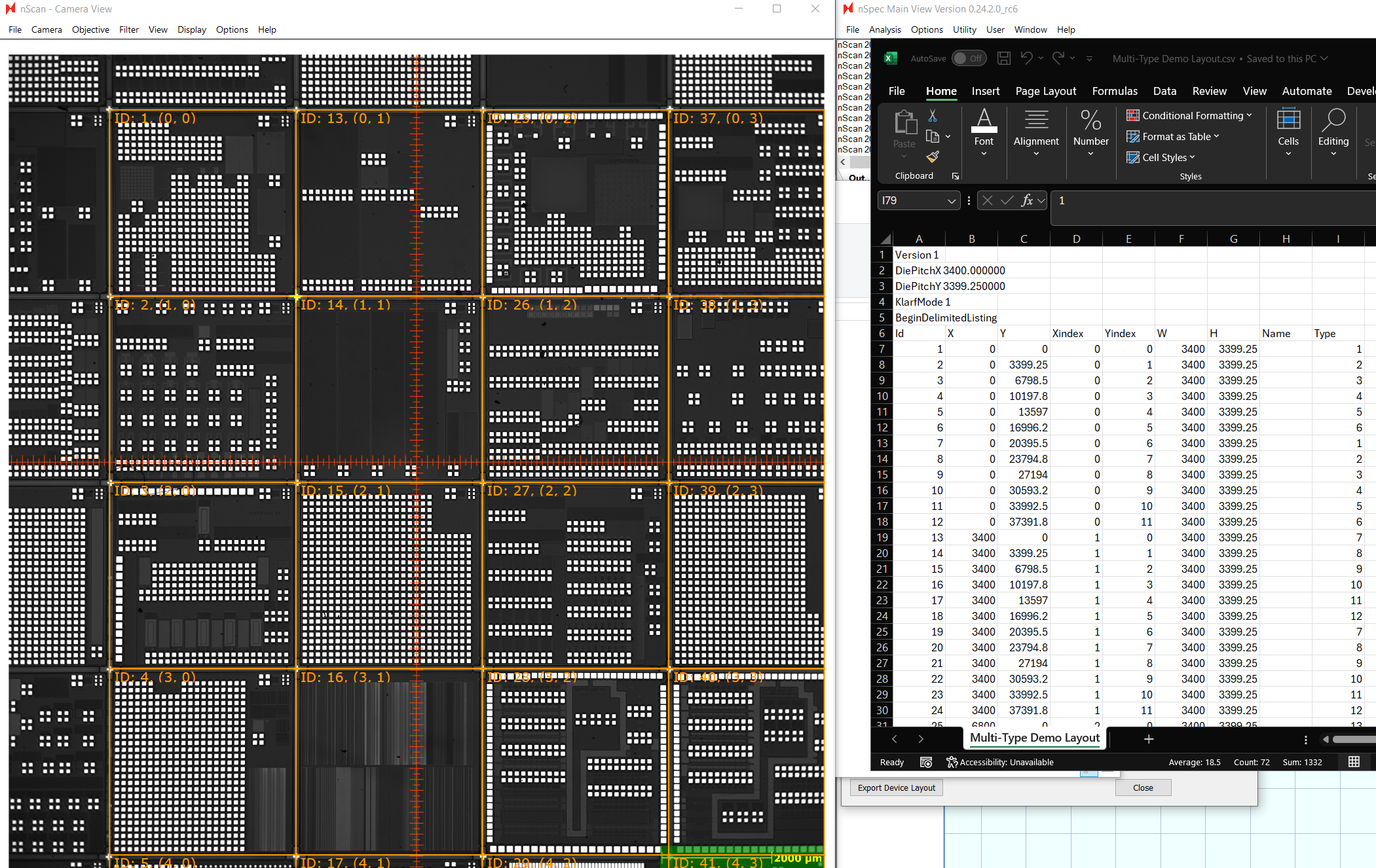Click the Close button in dialog
The image size is (1376, 868).
1142,787
